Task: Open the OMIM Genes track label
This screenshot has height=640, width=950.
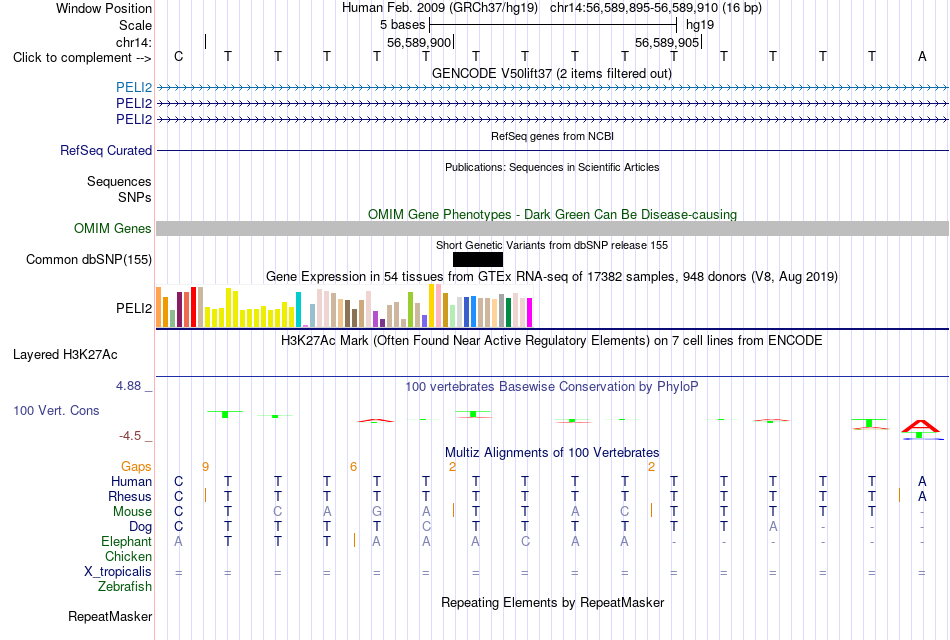Action: [x=113, y=228]
